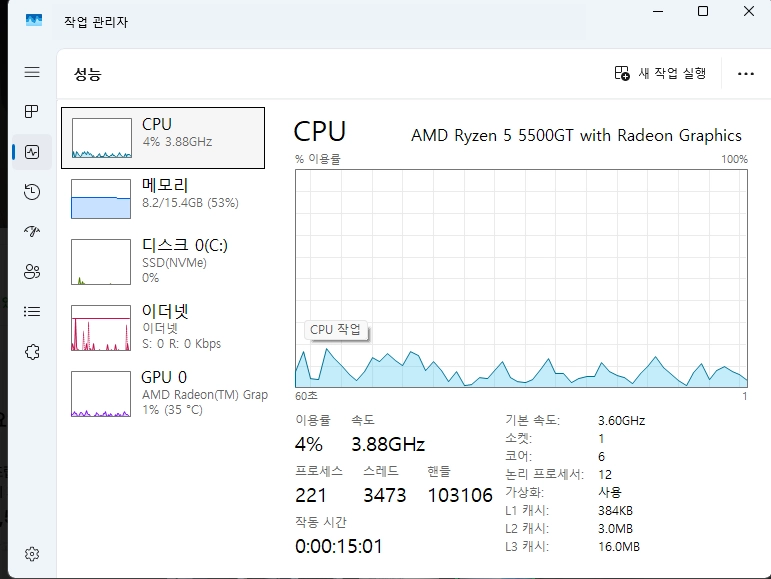The image size is (771, 579).
Task: Click the 103106 handles count
Action: click(x=460, y=495)
